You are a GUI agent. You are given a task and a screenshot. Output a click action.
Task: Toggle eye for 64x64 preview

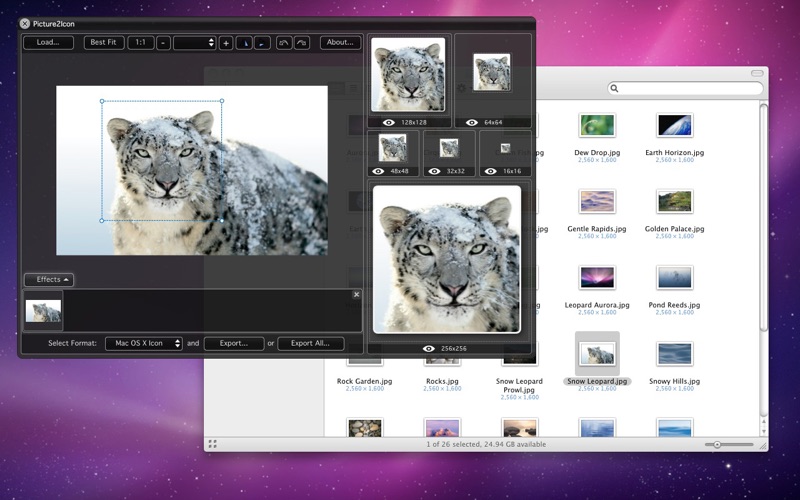tap(471, 122)
